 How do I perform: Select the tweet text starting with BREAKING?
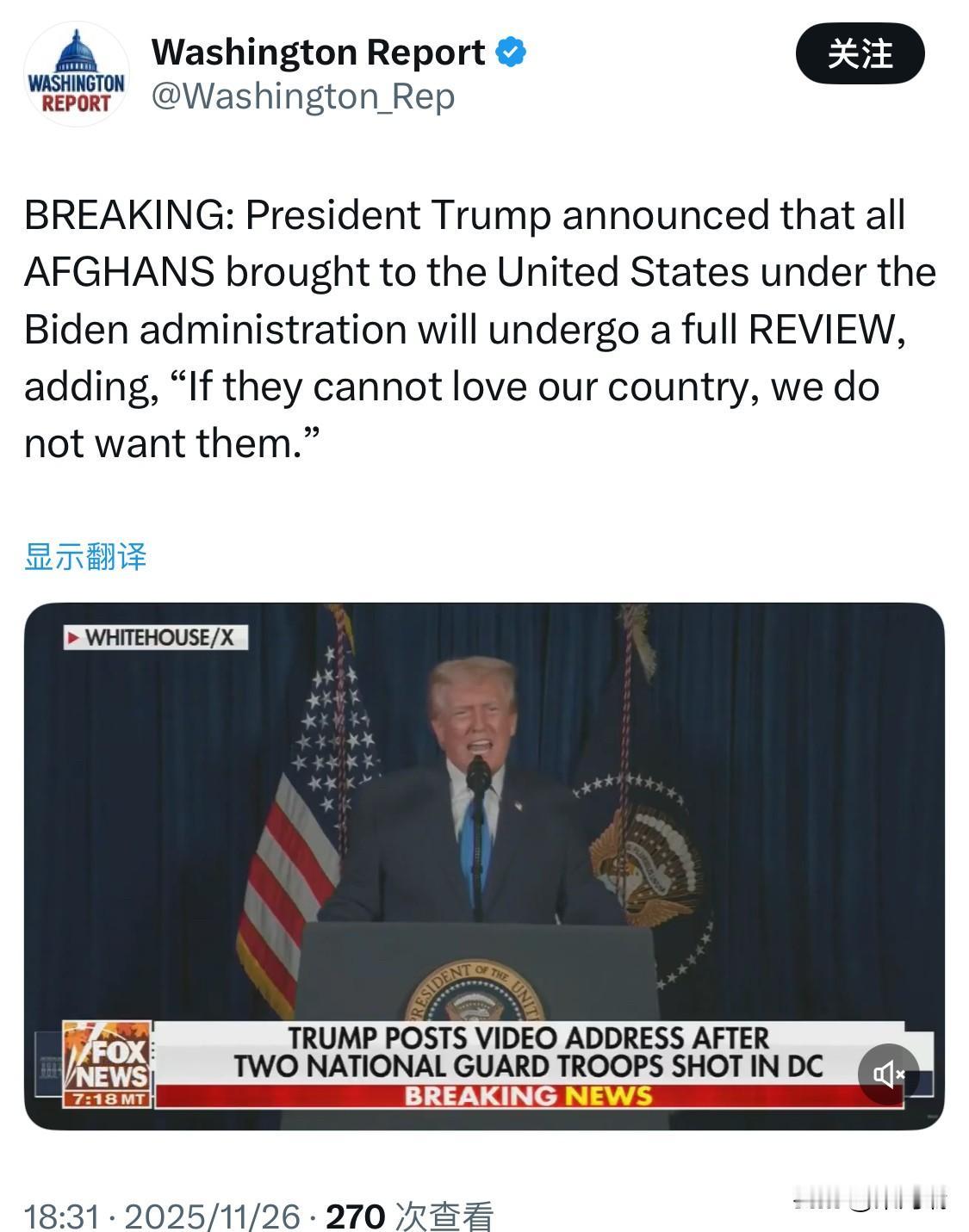click(480, 329)
